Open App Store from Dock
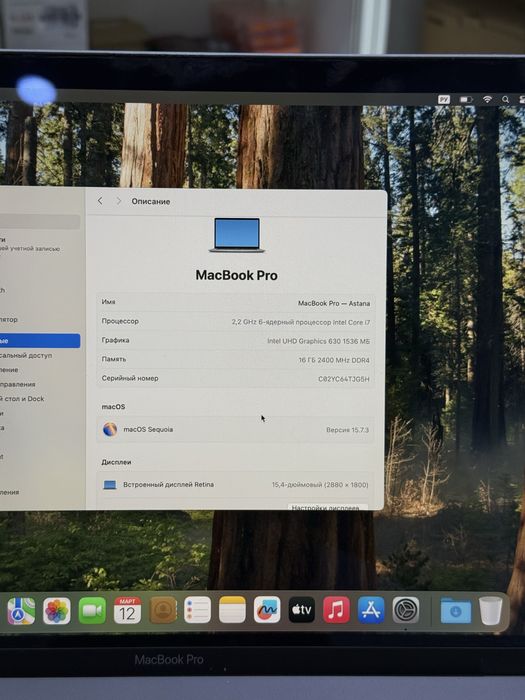The height and width of the screenshot is (700, 525). pos(371,610)
